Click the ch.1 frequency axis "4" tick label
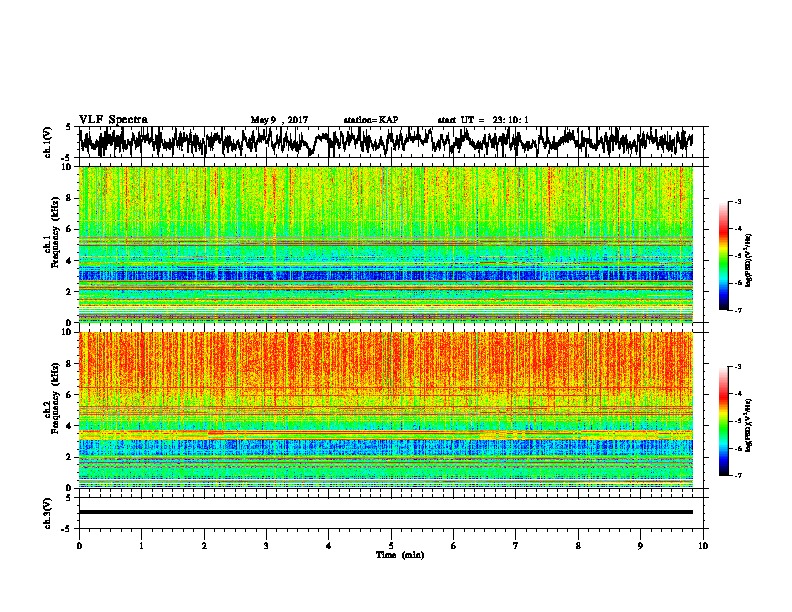This screenshot has height=612, width=792. coord(71,261)
